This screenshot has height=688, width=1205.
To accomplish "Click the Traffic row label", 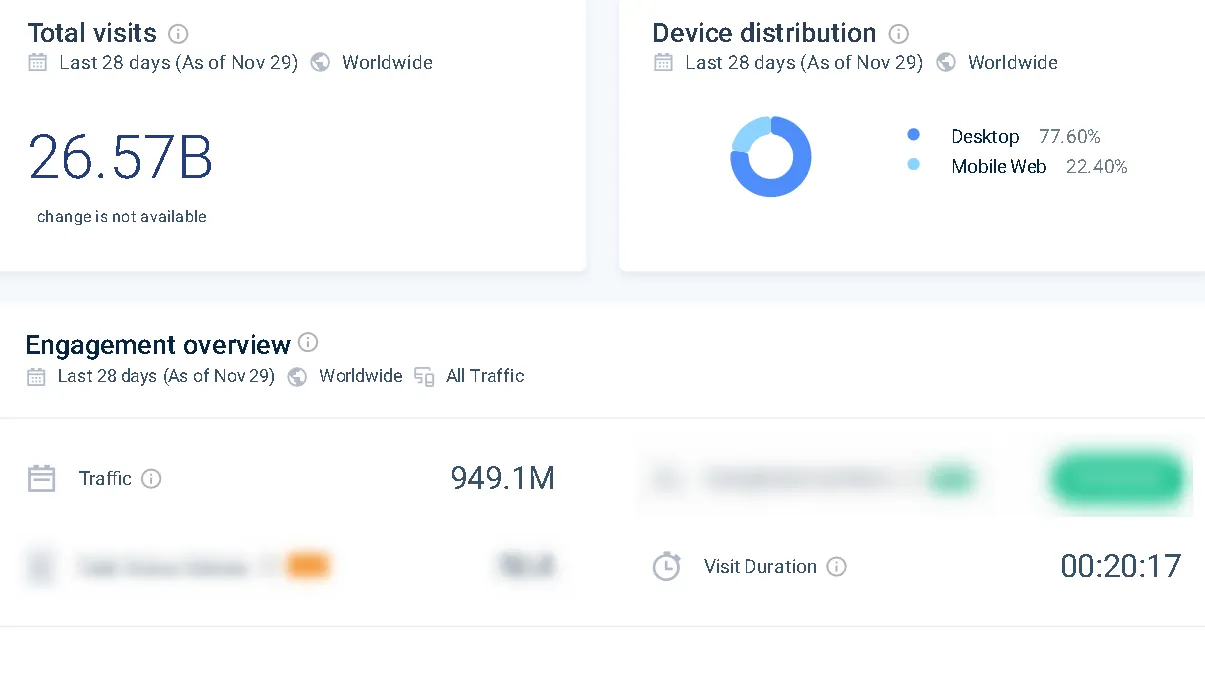I will [105, 478].
